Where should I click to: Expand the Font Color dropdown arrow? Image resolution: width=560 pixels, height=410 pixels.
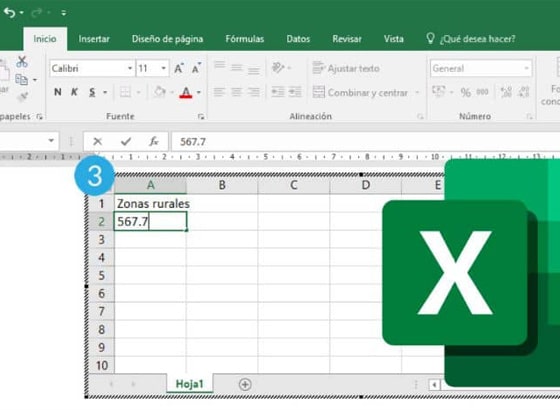coord(199,92)
